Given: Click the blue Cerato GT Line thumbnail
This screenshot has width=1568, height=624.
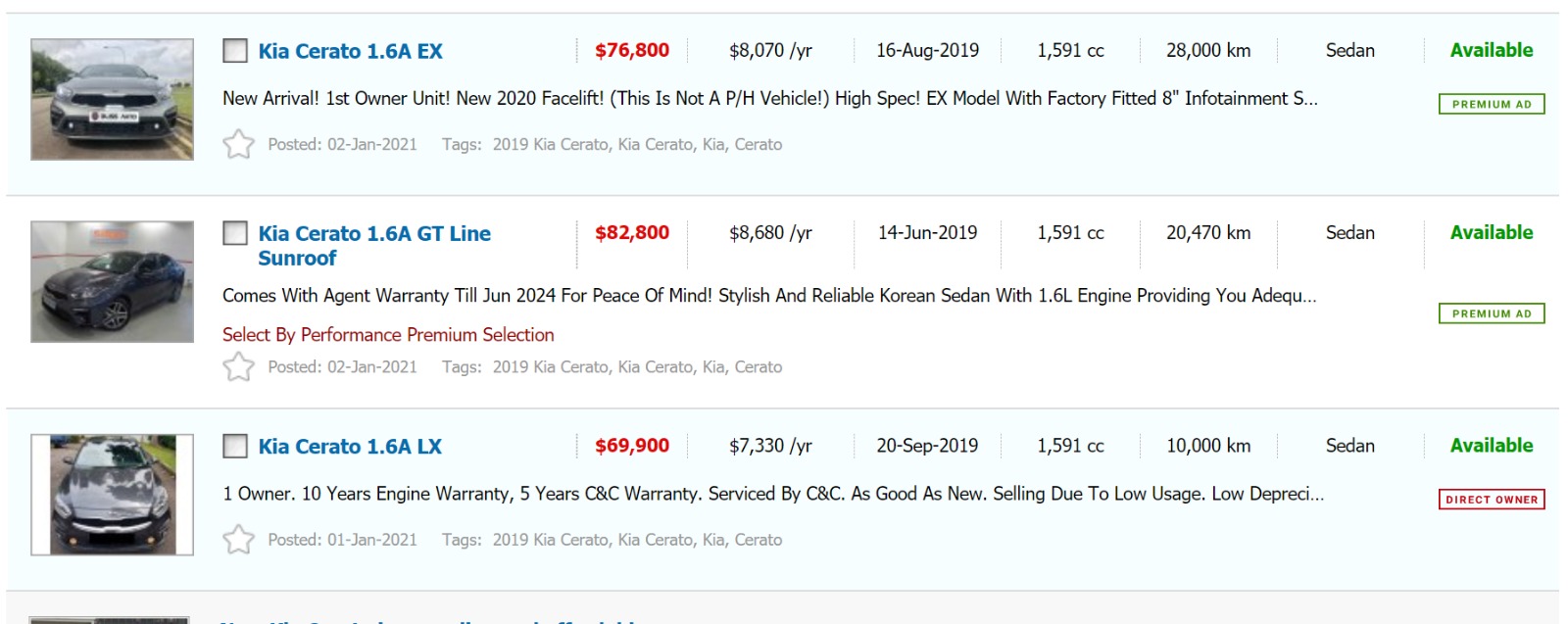Looking at the screenshot, I should [x=112, y=282].
